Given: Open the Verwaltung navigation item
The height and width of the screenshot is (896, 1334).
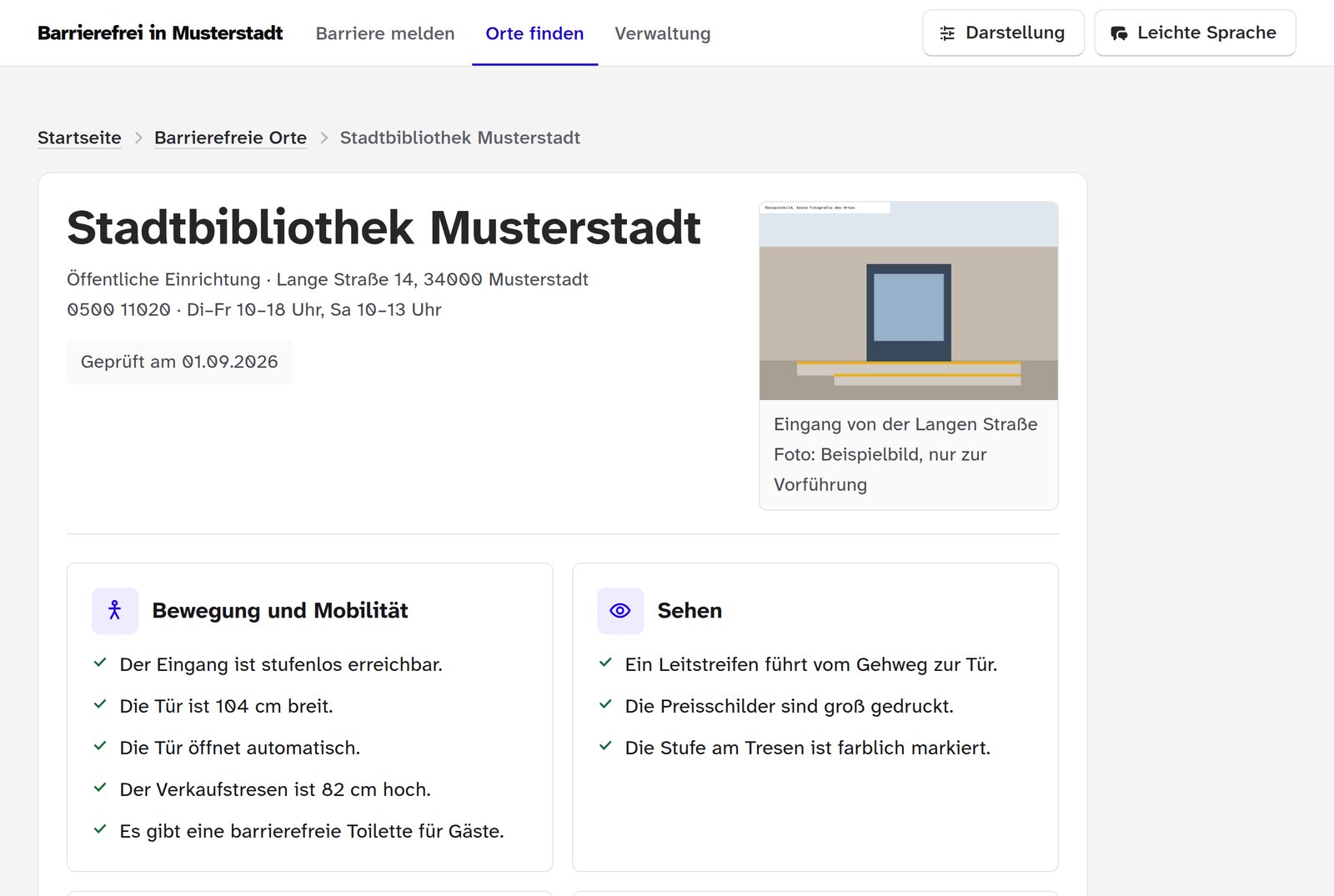Looking at the screenshot, I should click(x=663, y=33).
